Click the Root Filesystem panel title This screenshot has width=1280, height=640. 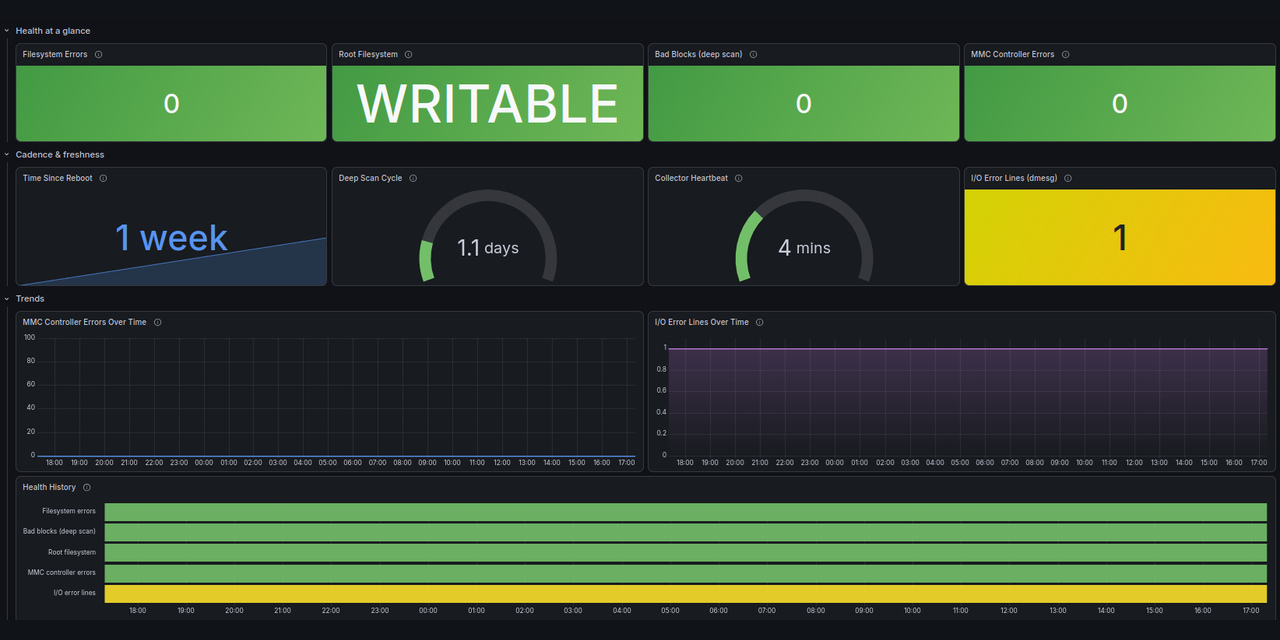(368, 54)
